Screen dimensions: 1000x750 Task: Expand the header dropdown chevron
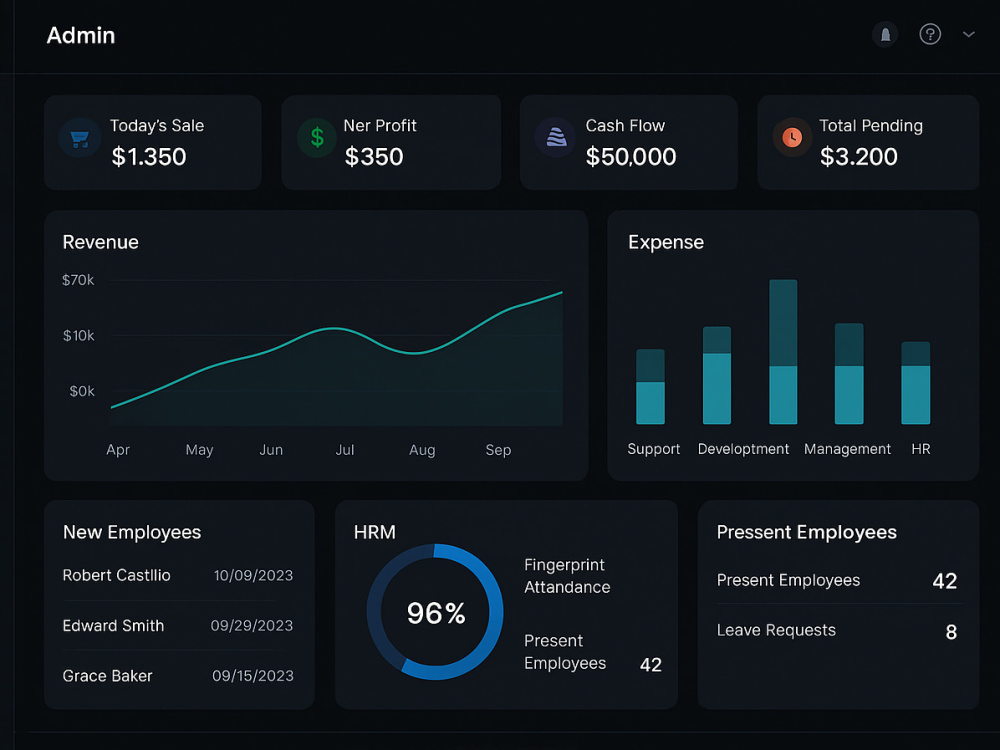coord(969,34)
